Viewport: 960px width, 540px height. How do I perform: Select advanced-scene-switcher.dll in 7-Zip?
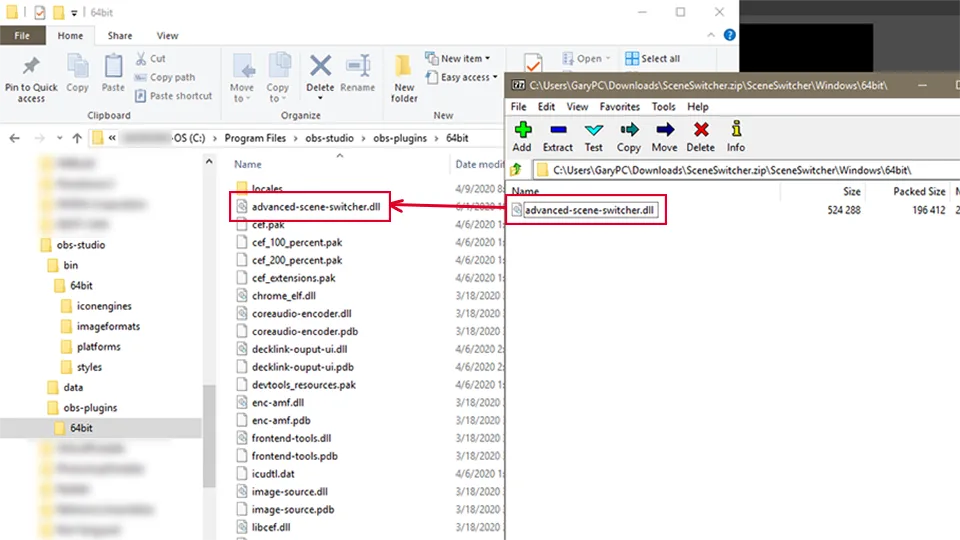click(x=589, y=210)
